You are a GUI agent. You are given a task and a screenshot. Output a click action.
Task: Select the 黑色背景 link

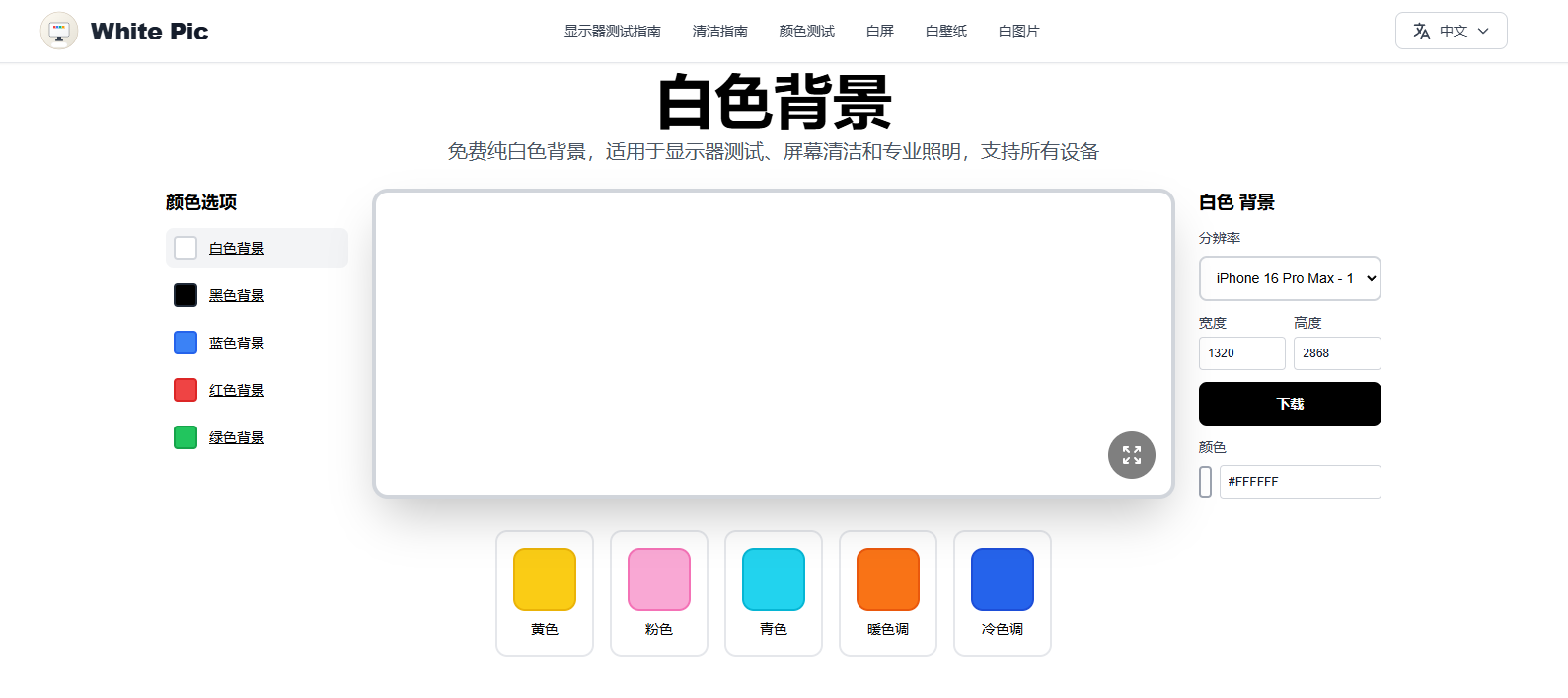point(237,295)
